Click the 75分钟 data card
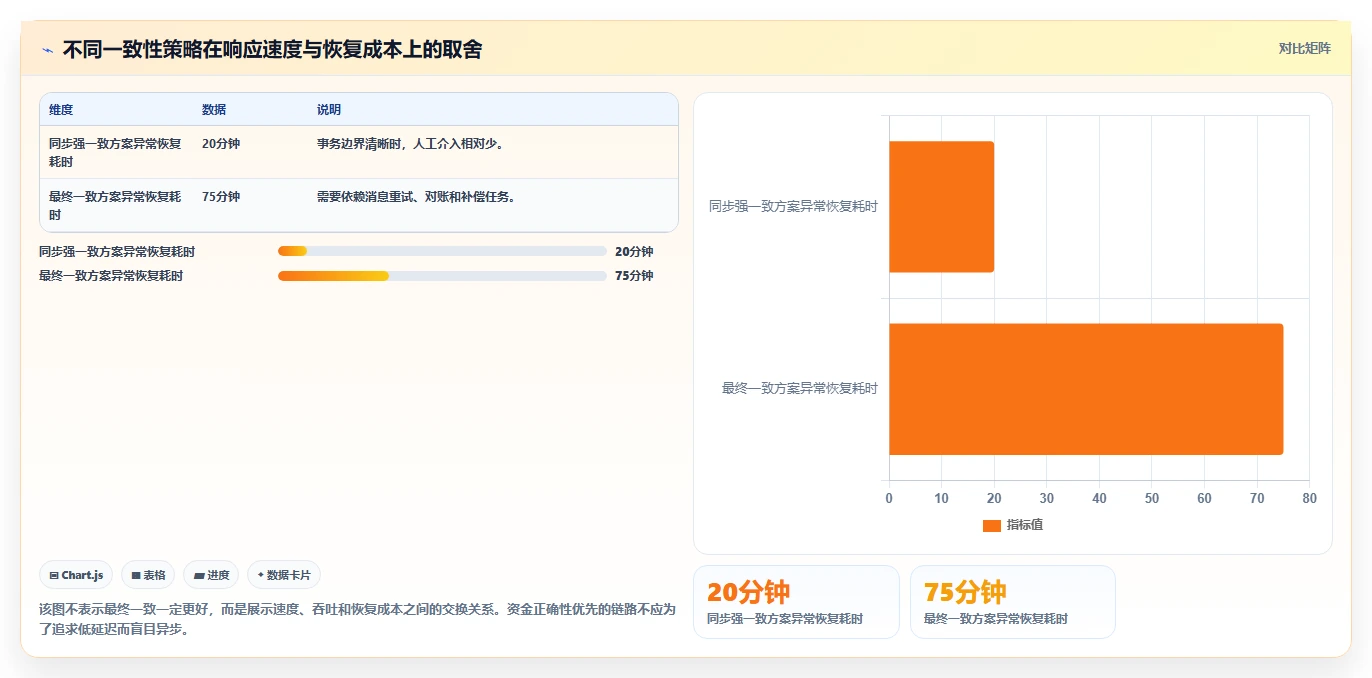 click(1012, 601)
